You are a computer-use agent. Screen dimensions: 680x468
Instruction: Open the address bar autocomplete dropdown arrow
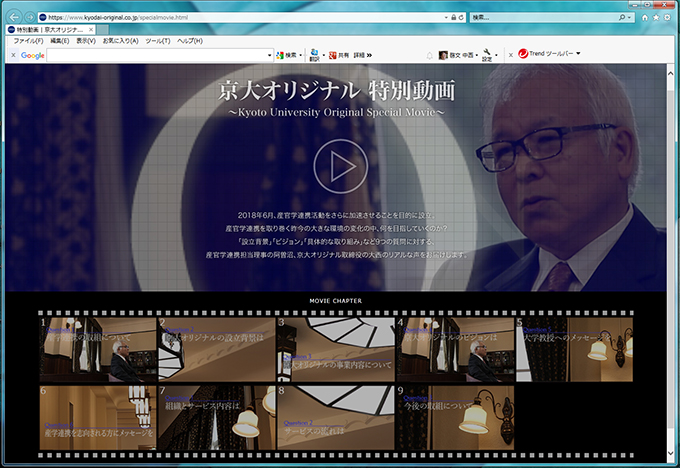[x=446, y=17]
